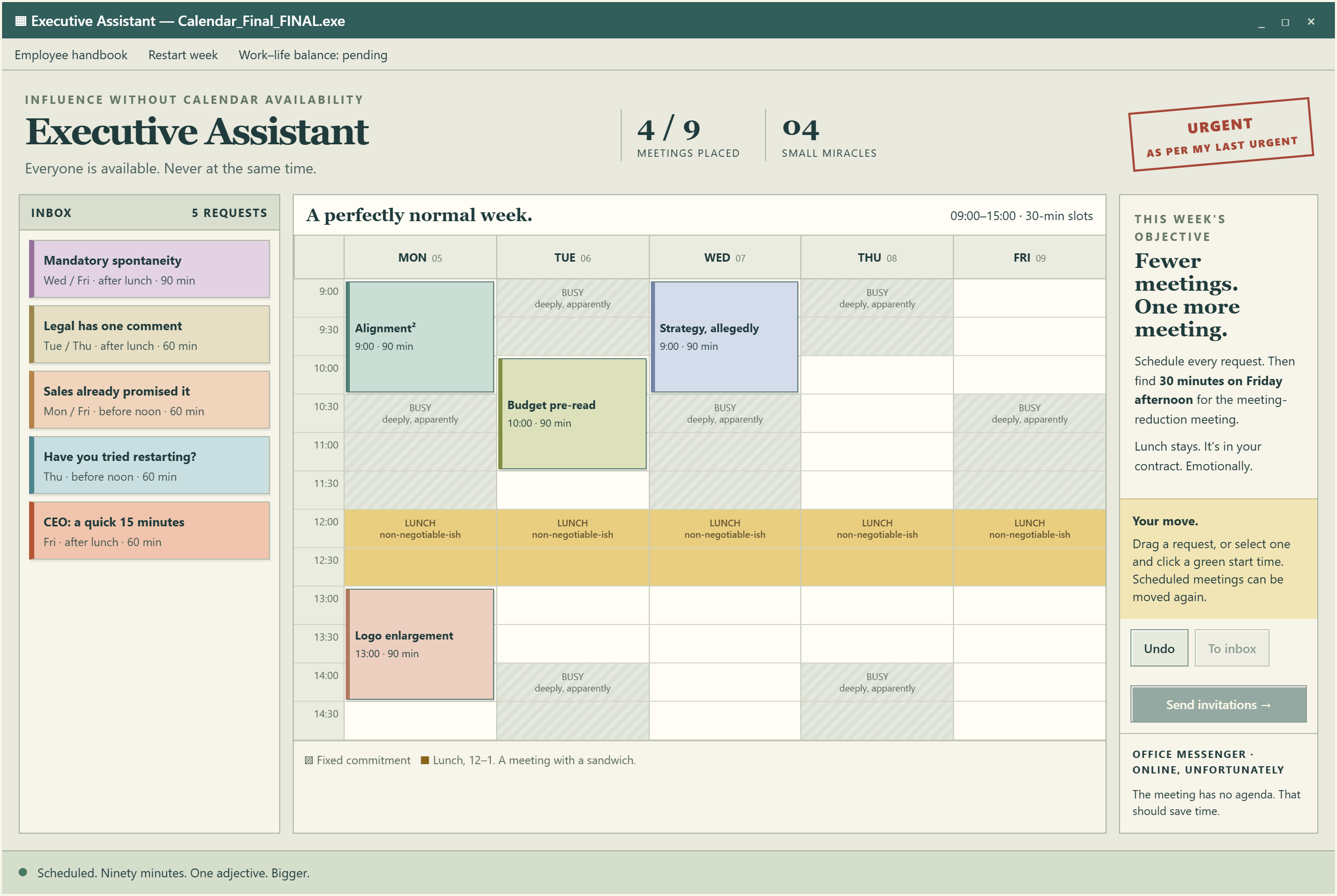Image resolution: width=1337 pixels, height=896 pixels.
Task: Click the Alignment² meeting on Monday
Action: [420, 336]
